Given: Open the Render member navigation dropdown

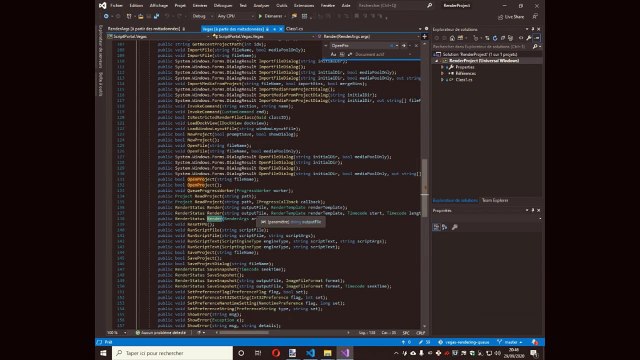Looking at the screenshot, I should click(x=368, y=37).
